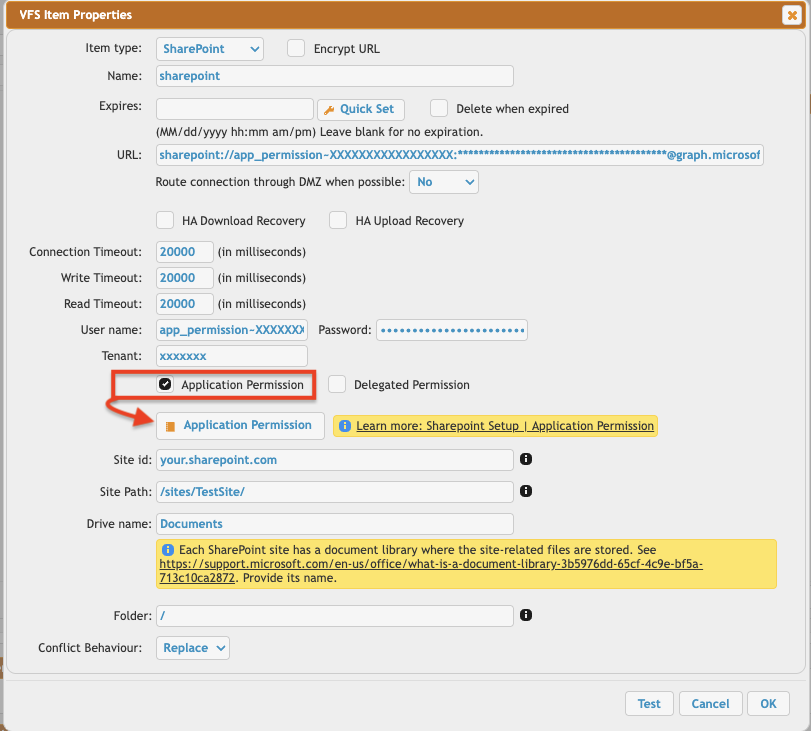
Task: Click the URL input field
Action: click(460, 155)
